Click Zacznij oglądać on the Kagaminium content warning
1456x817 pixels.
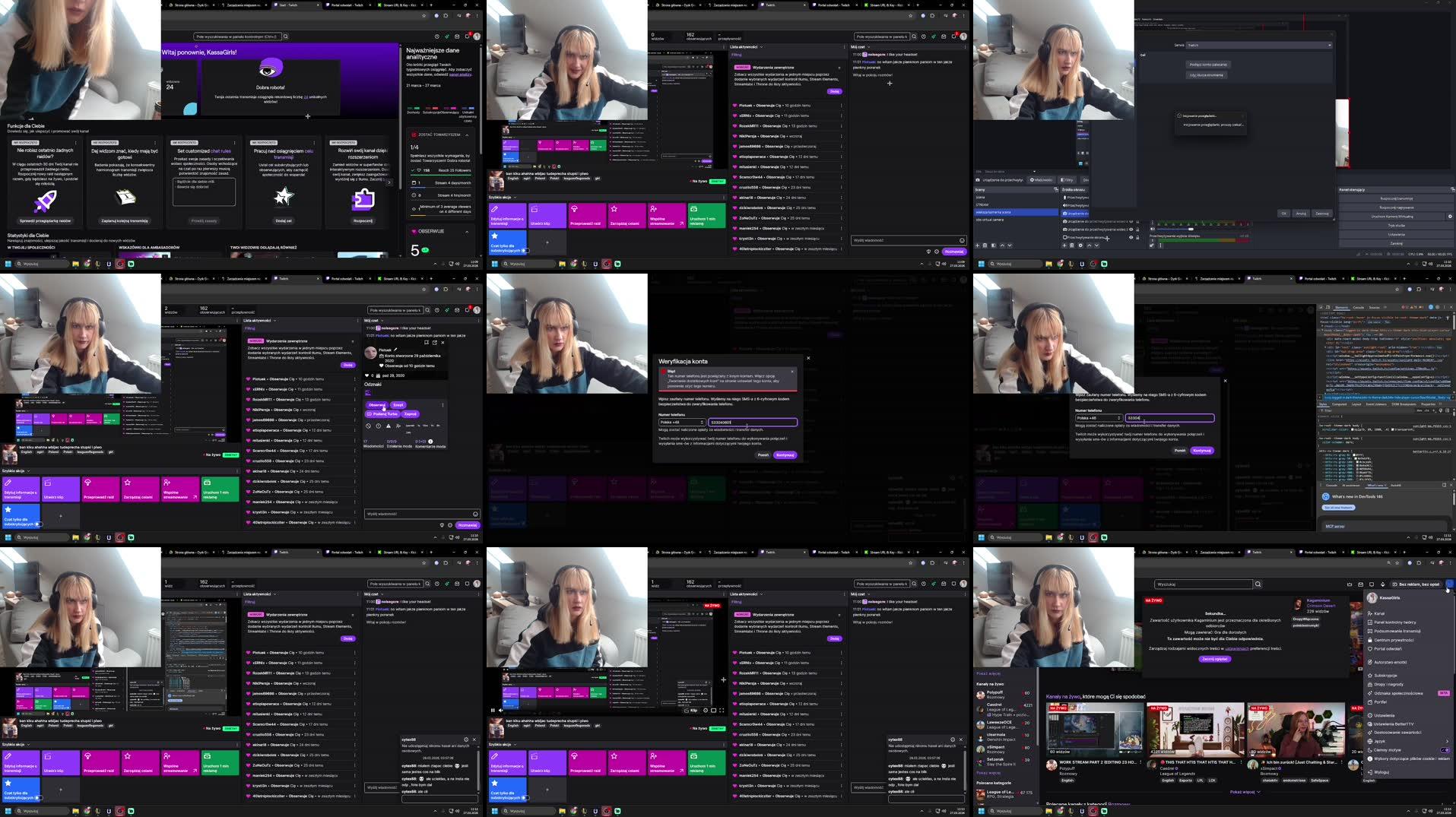coord(1215,659)
